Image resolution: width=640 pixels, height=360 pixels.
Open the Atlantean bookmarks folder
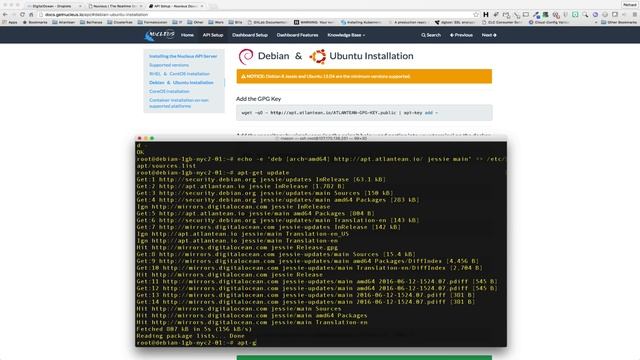(x=64, y=22)
